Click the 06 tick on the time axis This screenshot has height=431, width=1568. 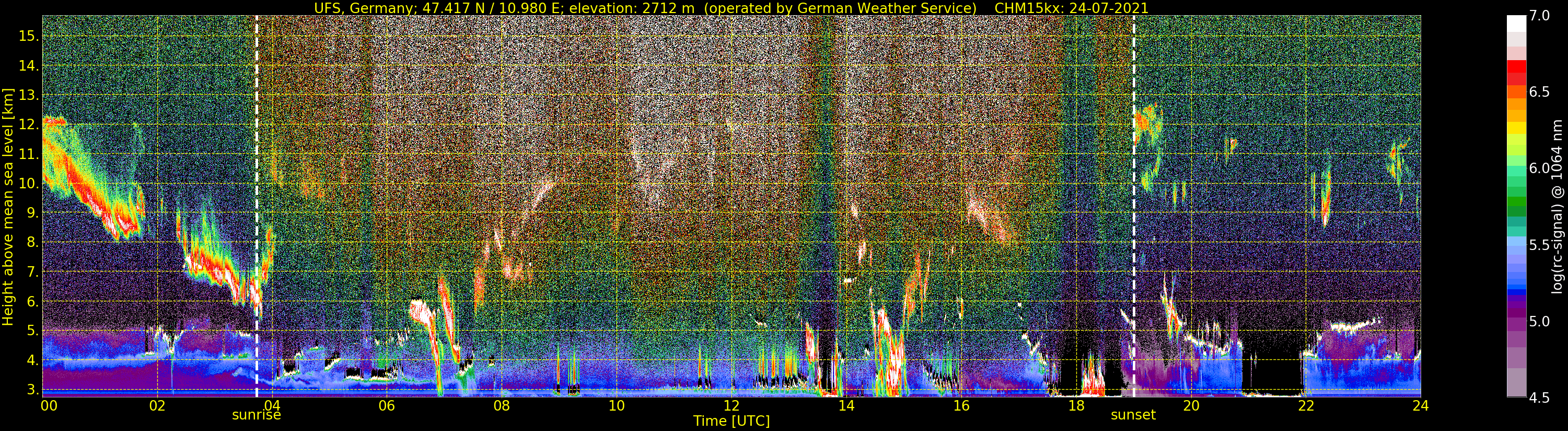click(x=387, y=405)
